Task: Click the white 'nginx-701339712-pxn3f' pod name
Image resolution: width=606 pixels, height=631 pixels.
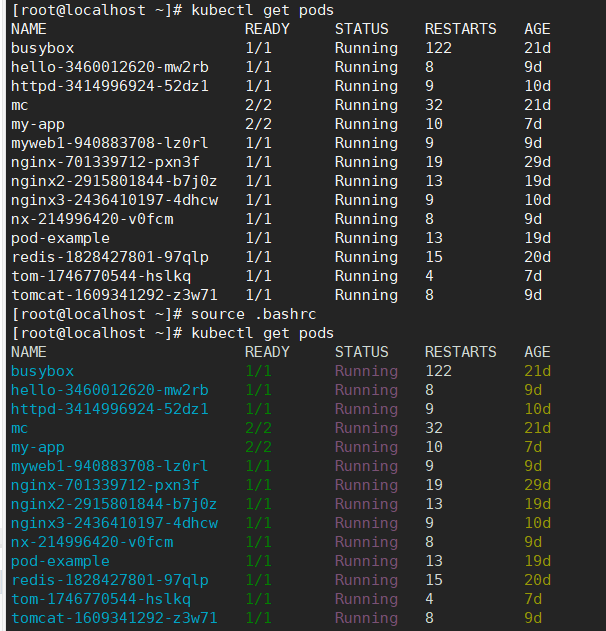Action: (105, 162)
